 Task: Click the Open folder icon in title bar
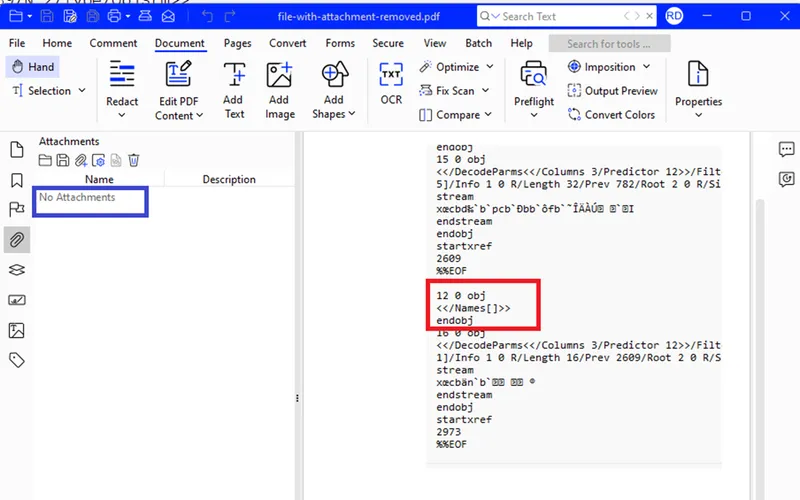[16, 16]
